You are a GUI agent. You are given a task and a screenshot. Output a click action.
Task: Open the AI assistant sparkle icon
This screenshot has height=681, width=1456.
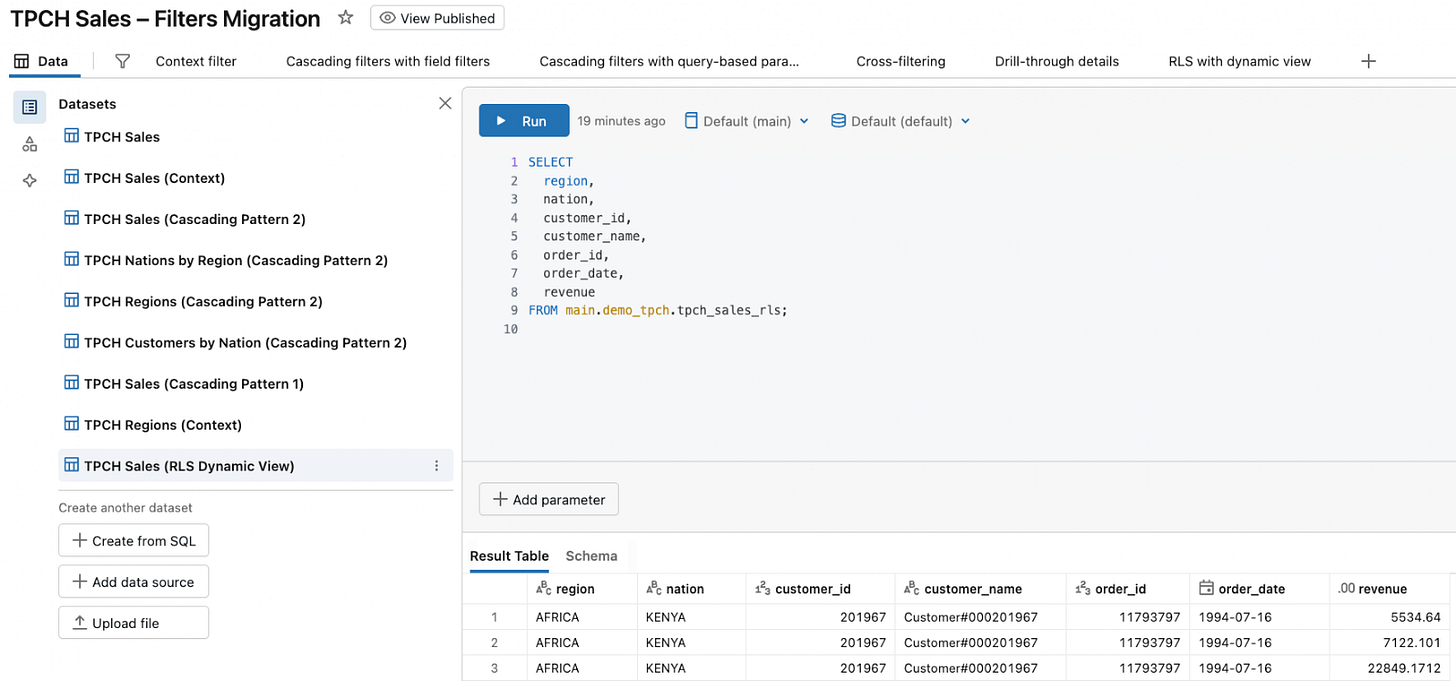coord(30,181)
